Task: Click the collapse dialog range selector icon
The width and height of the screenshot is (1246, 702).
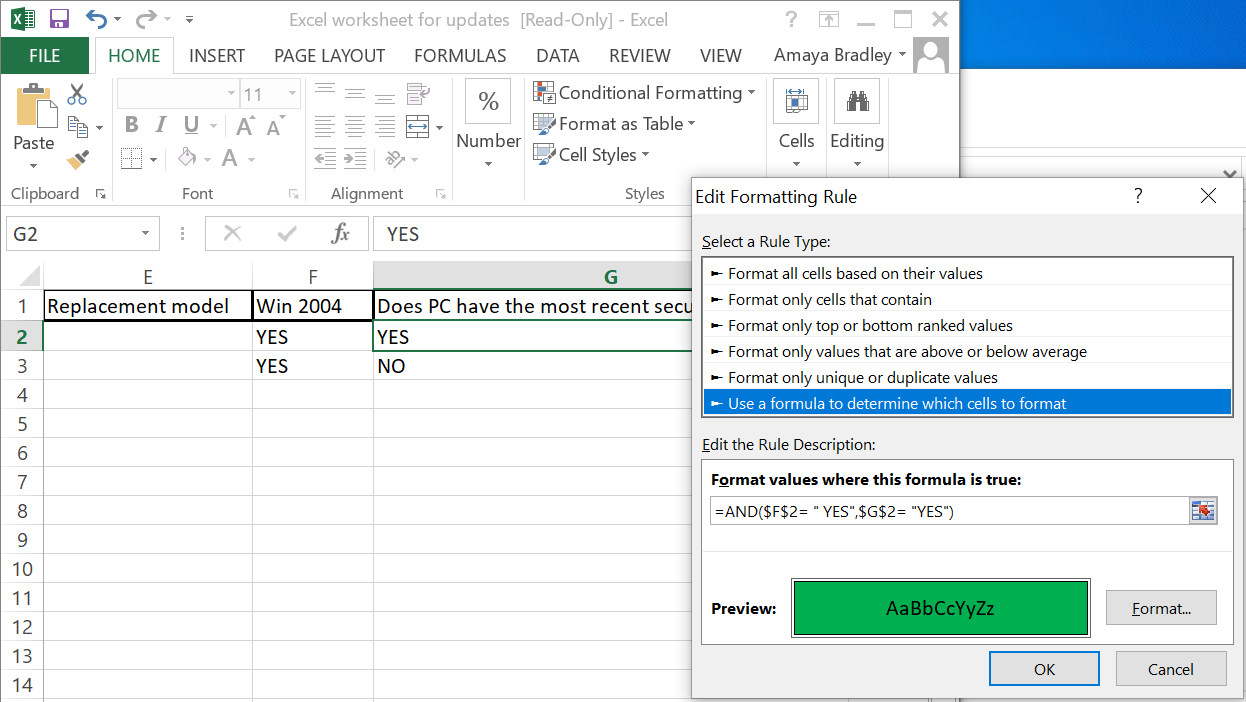Action: (1202, 511)
